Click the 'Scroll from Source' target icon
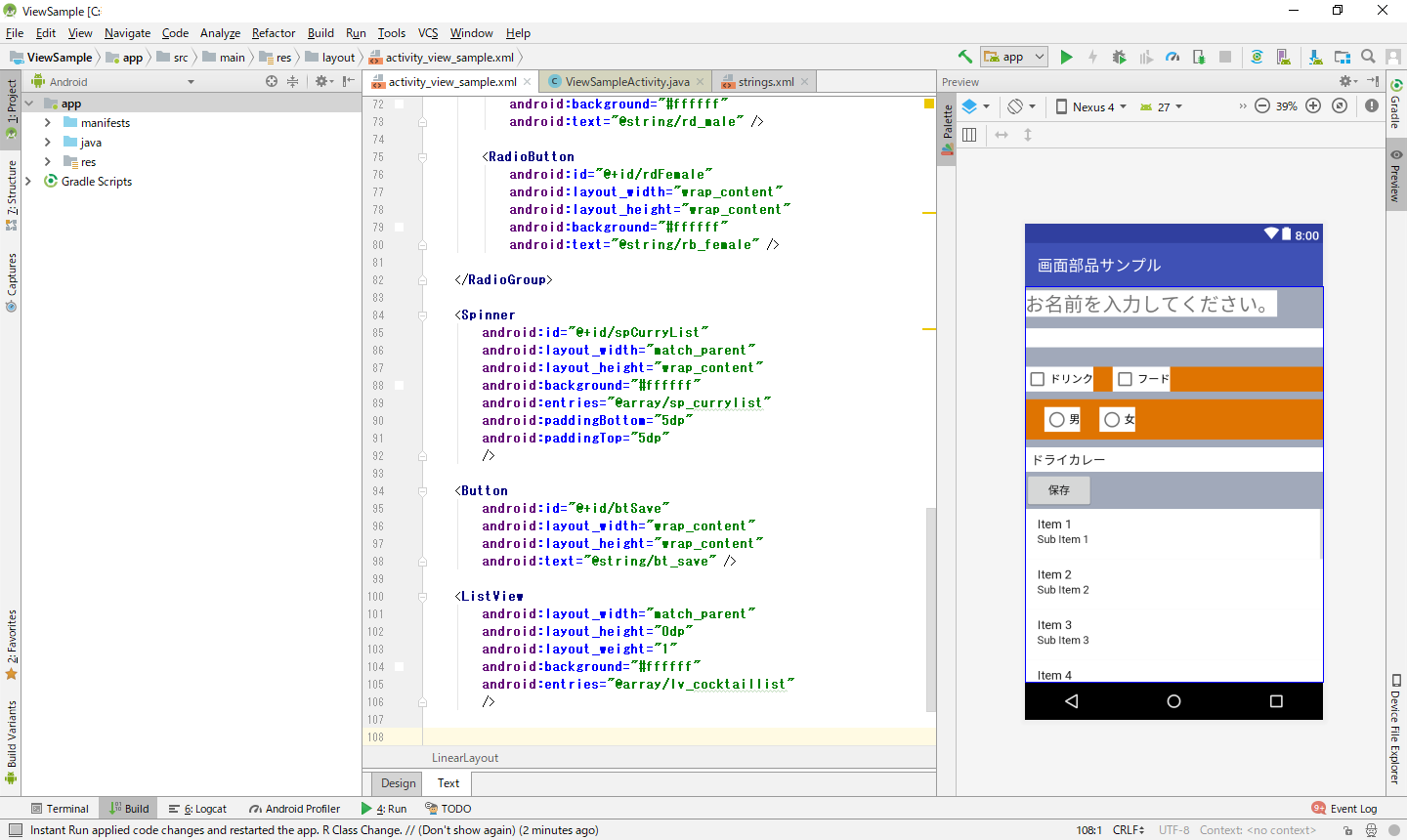Screen dimensions: 1407x840 point(272,82)
